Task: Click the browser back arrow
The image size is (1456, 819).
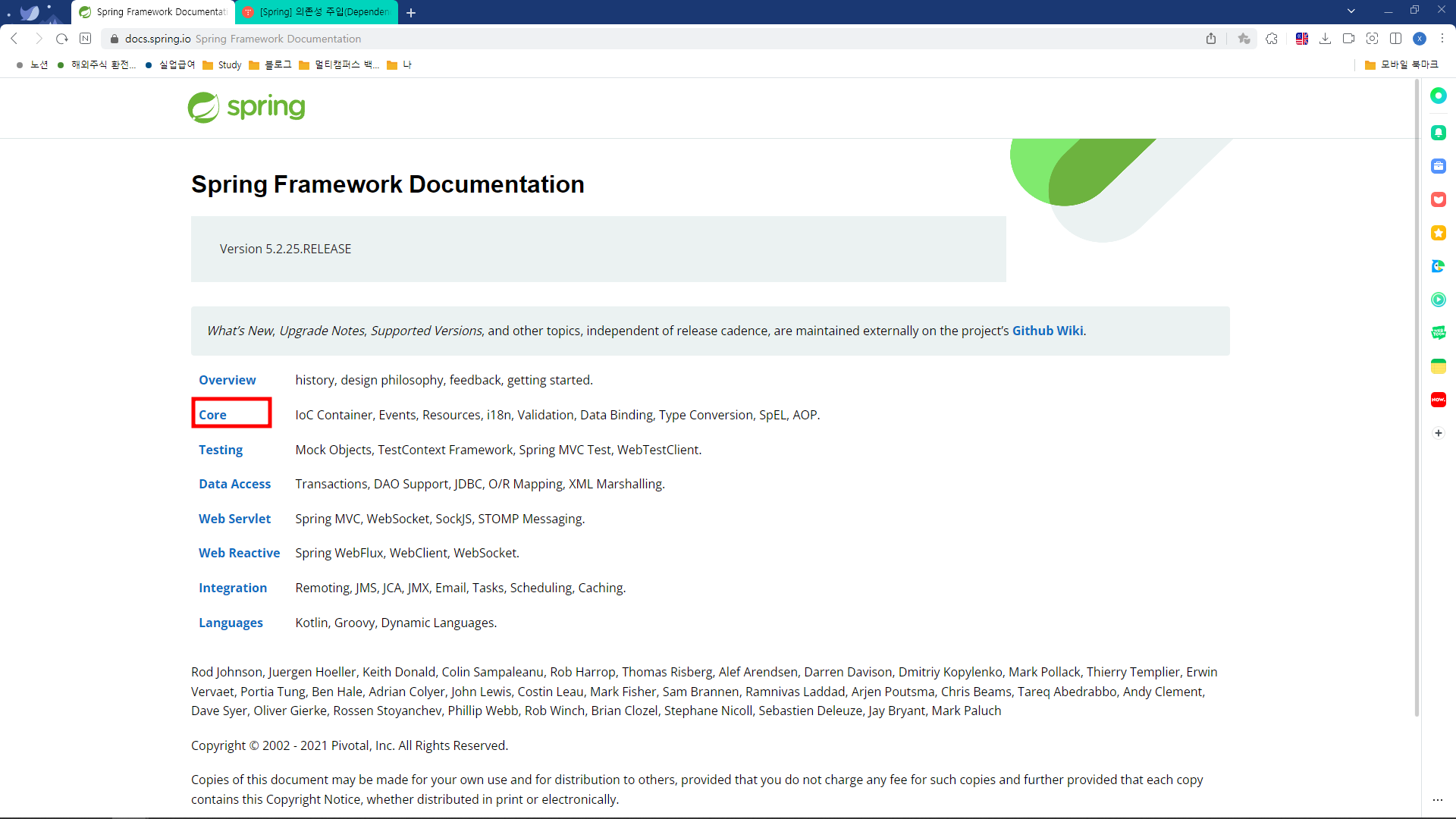Action: 14,39
